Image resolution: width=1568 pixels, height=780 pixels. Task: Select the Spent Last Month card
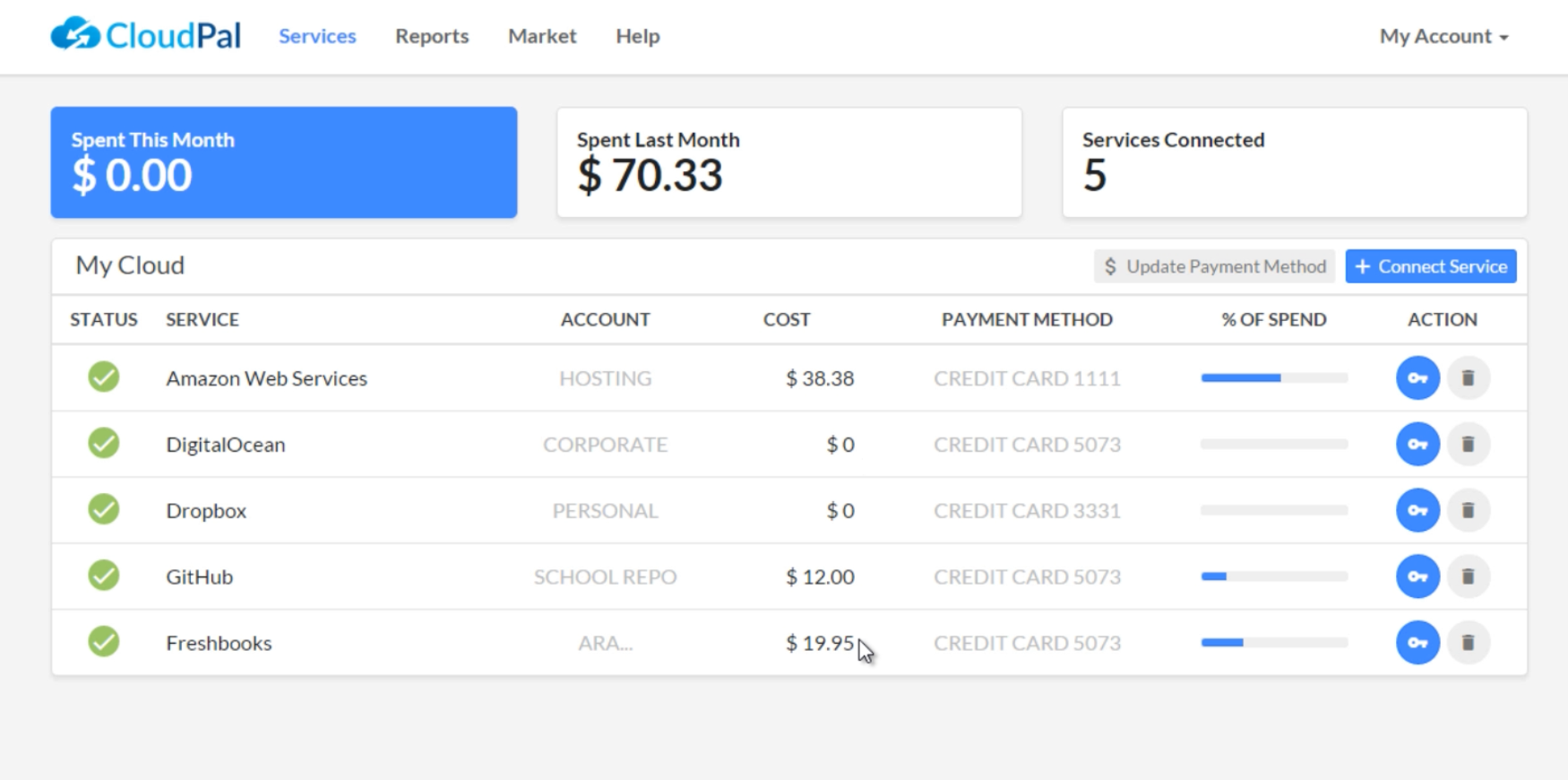point(789,162)
